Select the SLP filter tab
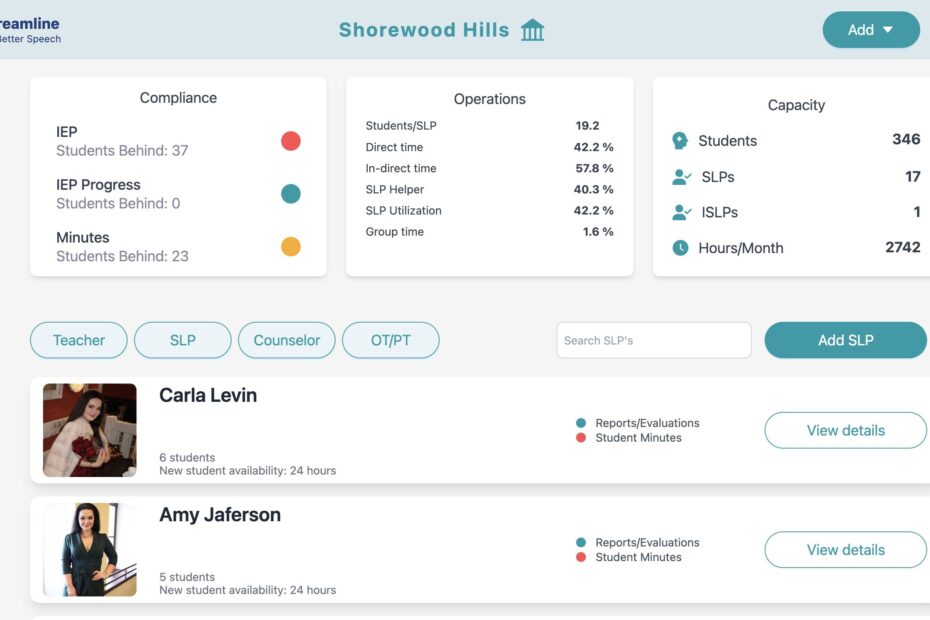The image size is (930, 620). click(x=183, y=340)
